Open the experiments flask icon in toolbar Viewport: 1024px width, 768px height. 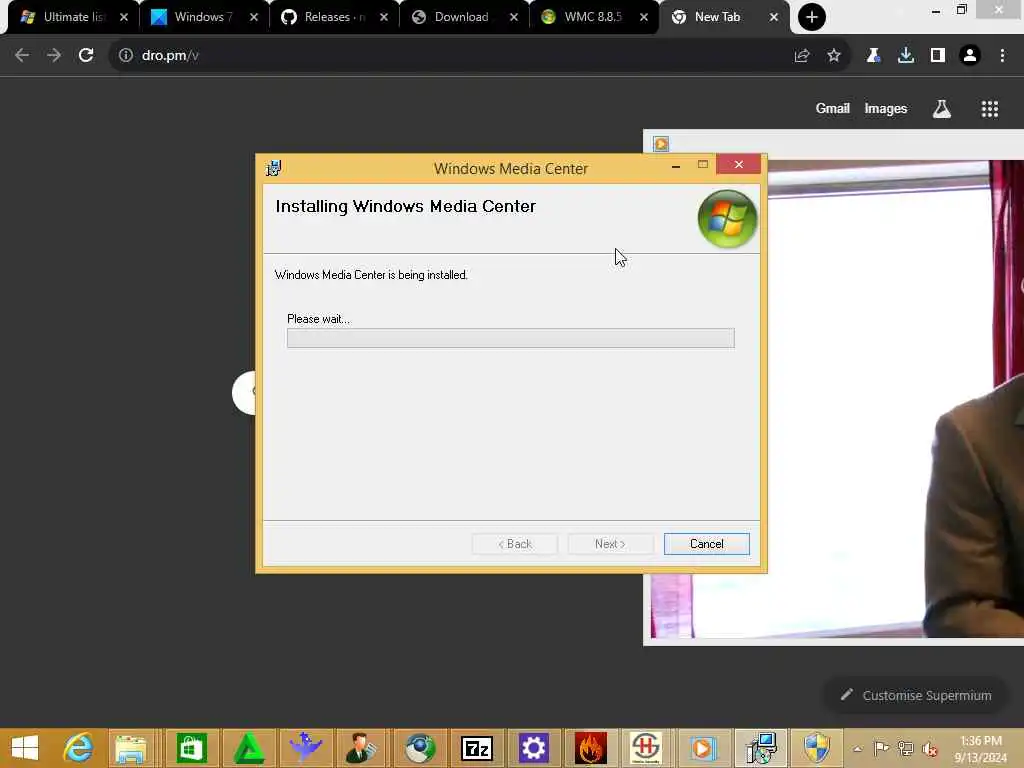pyautogui.click(x=873, y=56)
